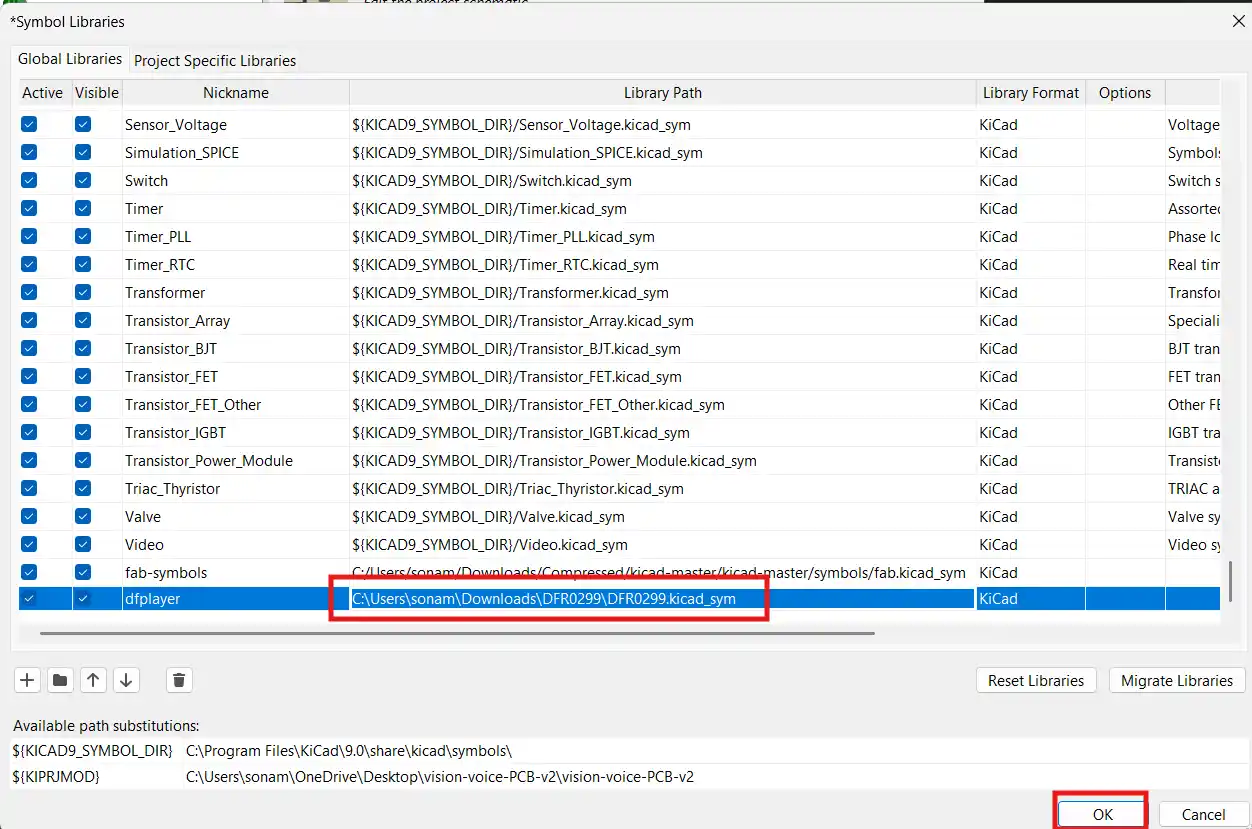
Task: Select the fab-symbols library path cell
Action: (x=663, y=573)
